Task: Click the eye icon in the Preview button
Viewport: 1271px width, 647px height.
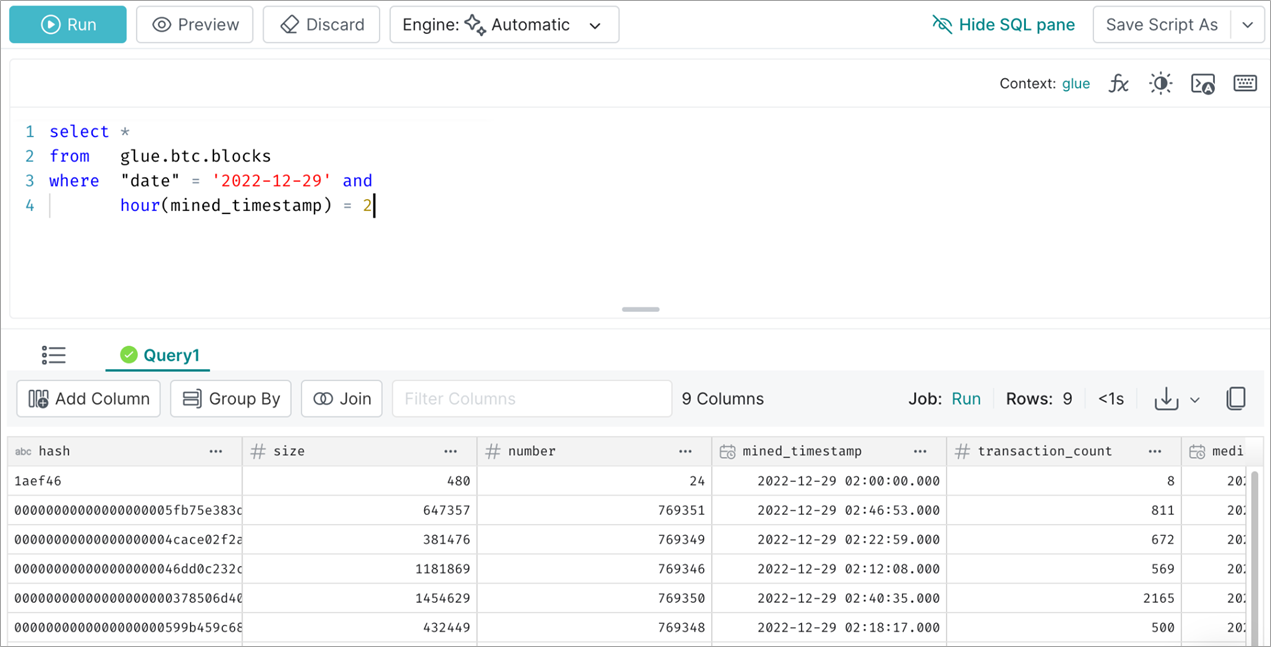Action: pyautogui.click(x=163, y=24)
